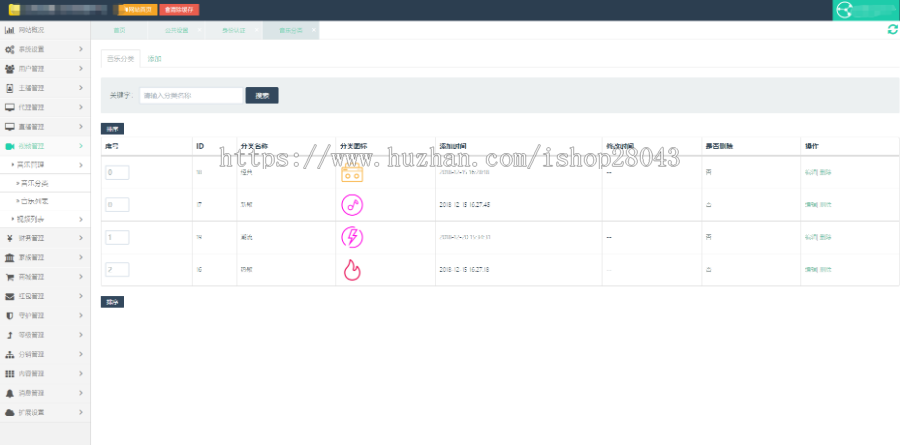Click the lightning bolt category icon thumbnail
The image size is (900, 445).
tap(352, 237)
